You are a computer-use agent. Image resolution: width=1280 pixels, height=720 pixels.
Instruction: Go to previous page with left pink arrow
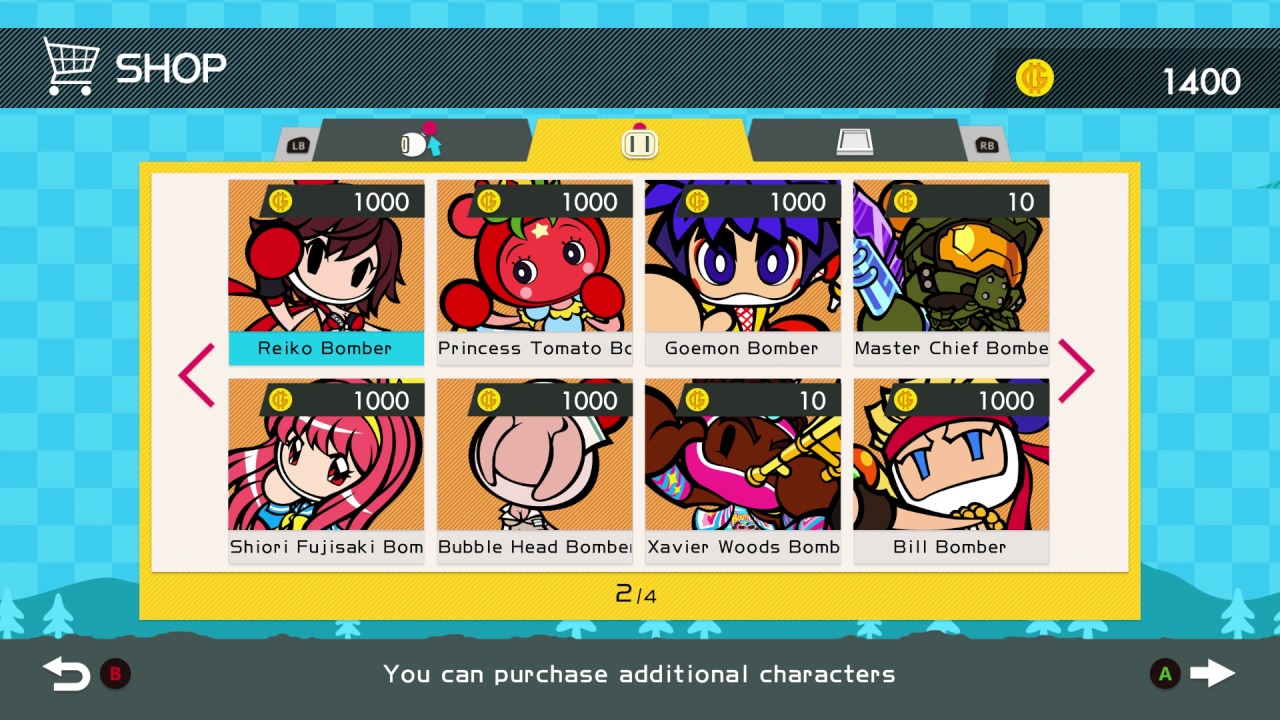(196, 374)
